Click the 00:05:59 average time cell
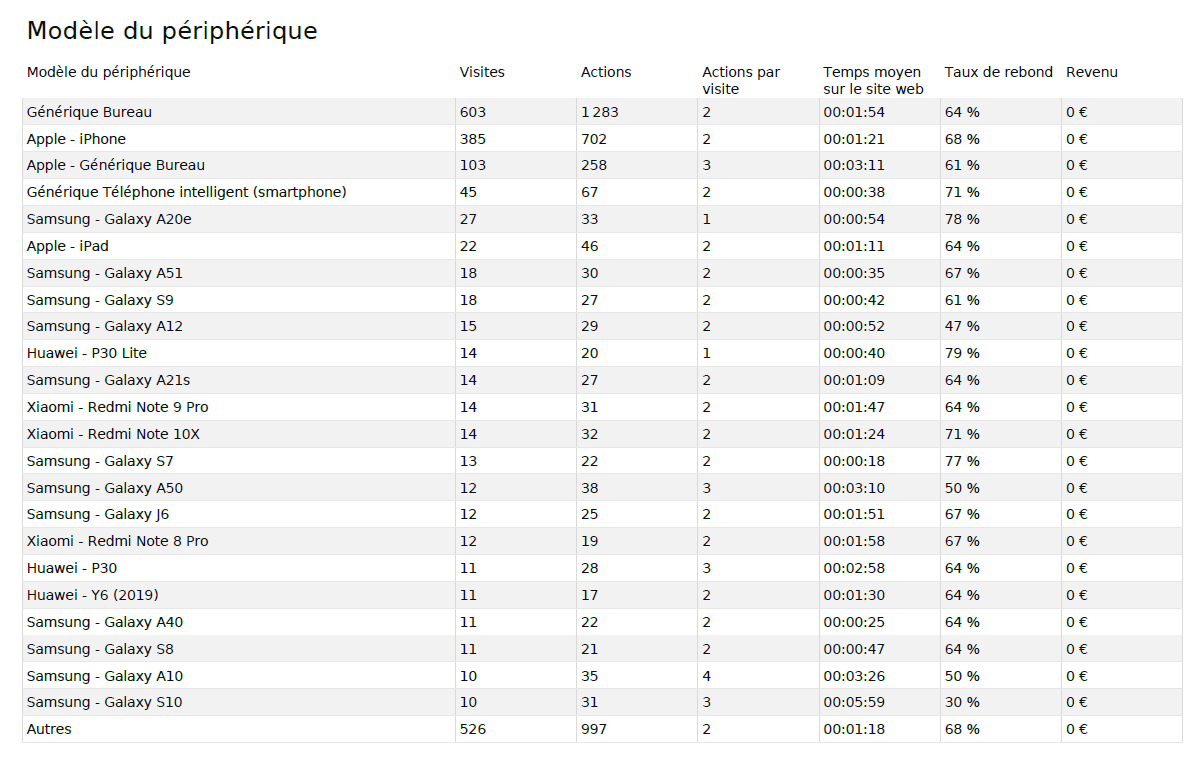1198x759 pixels. point(853,702)
